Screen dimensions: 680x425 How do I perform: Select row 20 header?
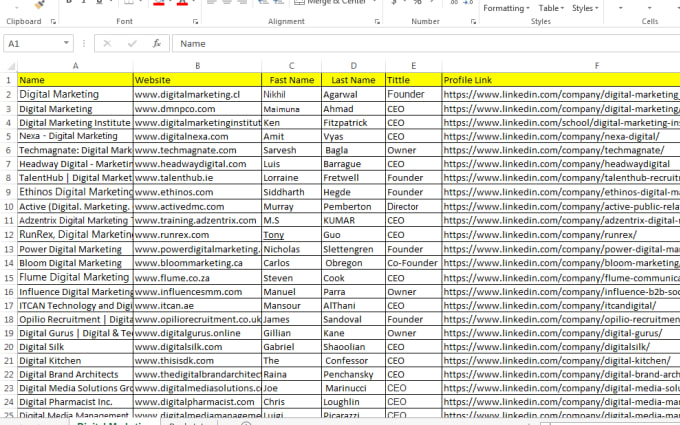(x=8, y=347)
